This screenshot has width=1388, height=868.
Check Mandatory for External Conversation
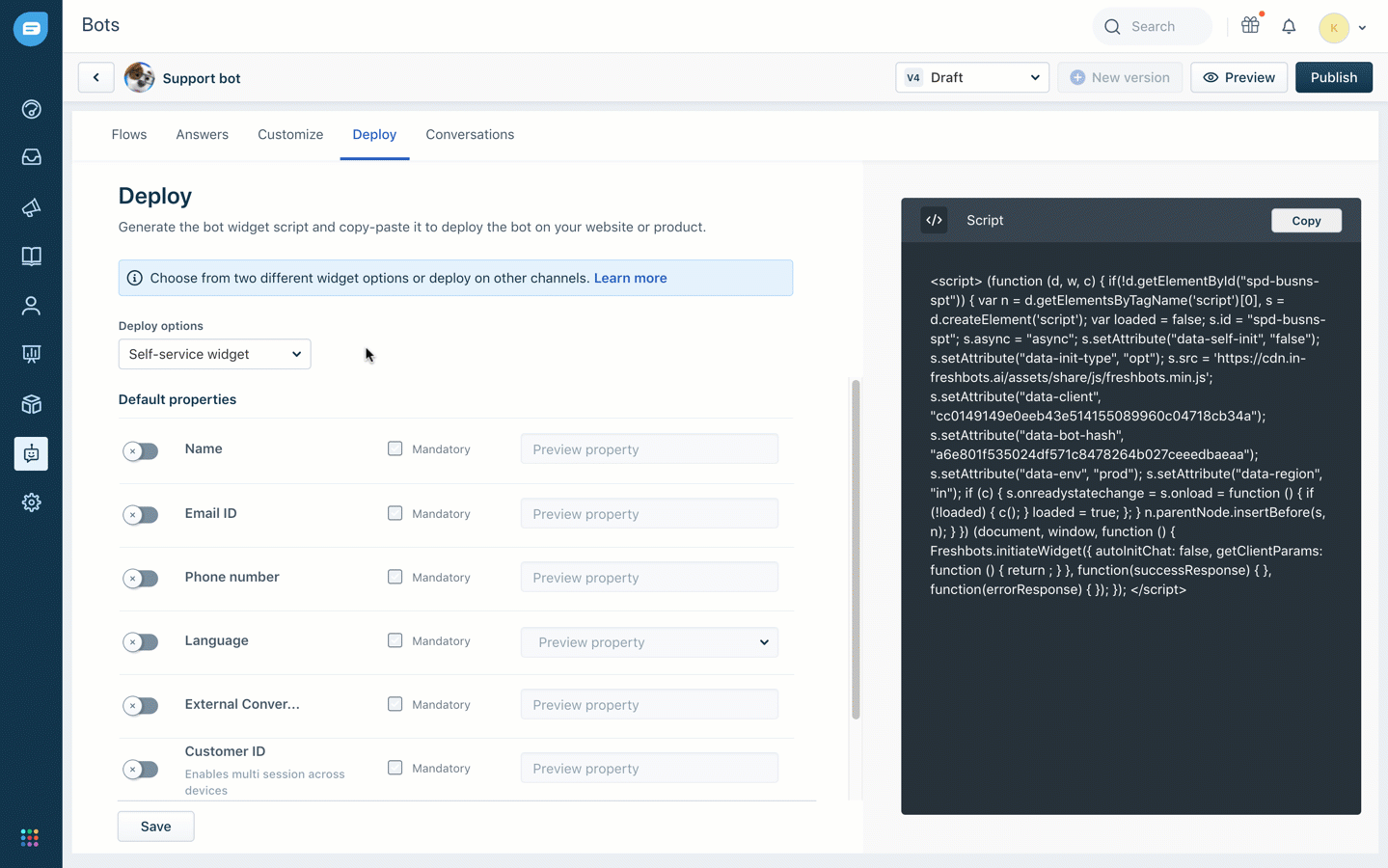click(x=395, y=704)
